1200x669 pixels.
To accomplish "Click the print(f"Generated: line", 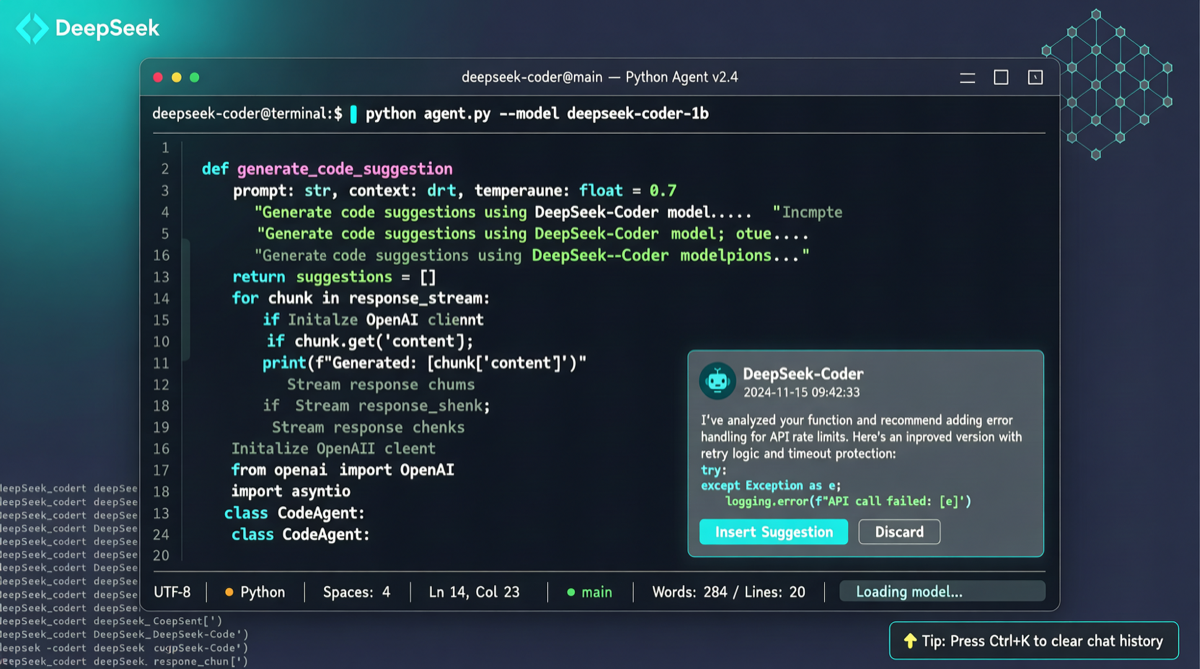I will pos(424,363).
